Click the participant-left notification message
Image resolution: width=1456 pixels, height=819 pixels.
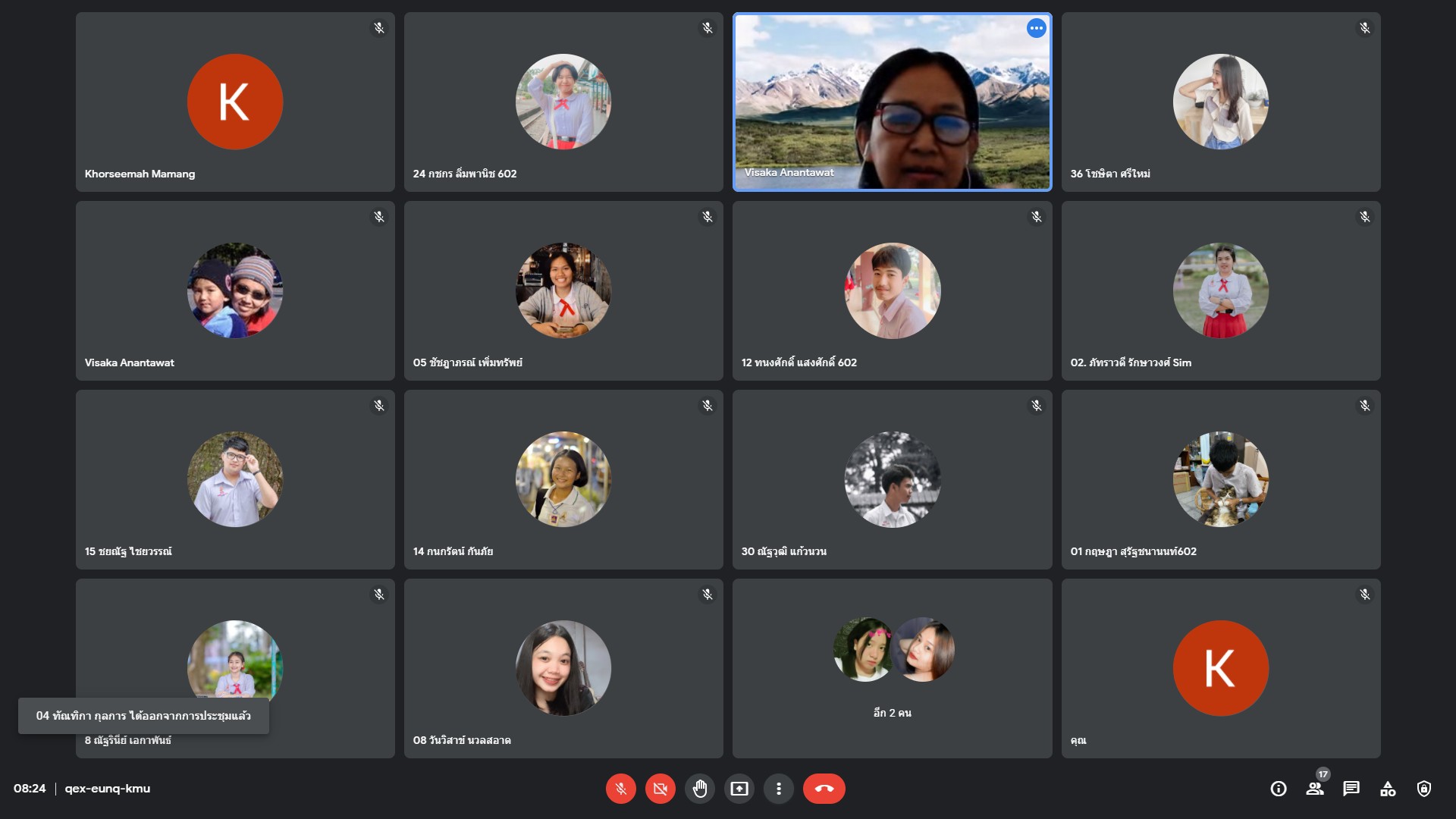click(x=143, y=716)
